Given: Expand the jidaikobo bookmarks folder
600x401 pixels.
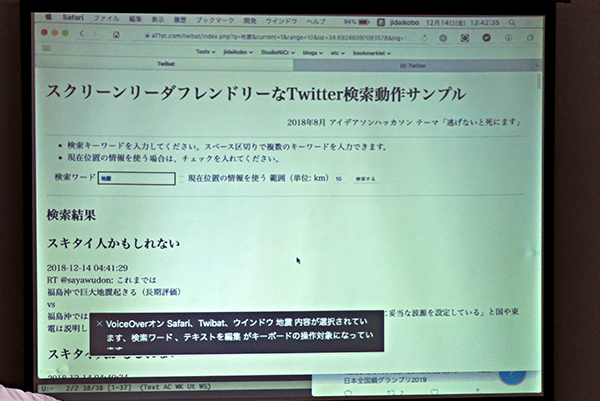Looking at the screenshot, I should 238,52.
